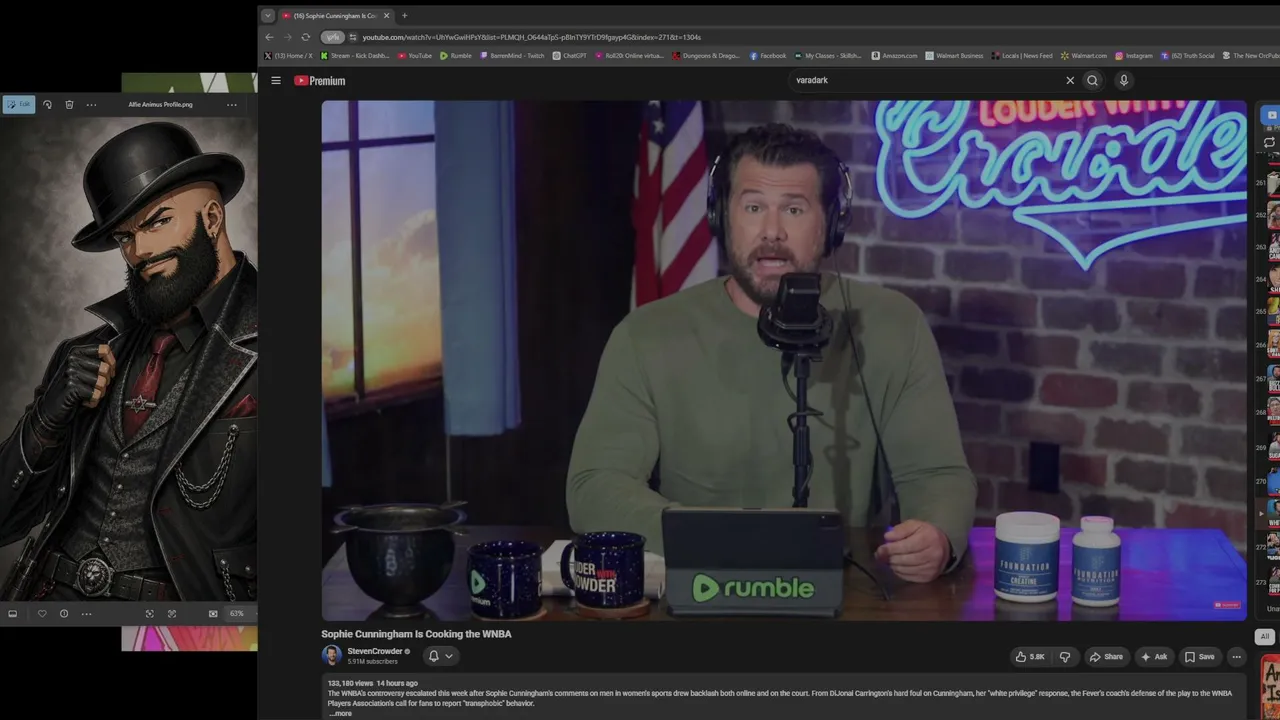Toggle the channel notification bell
Viewport: 1280px width, 720px height.
(433, 656)
